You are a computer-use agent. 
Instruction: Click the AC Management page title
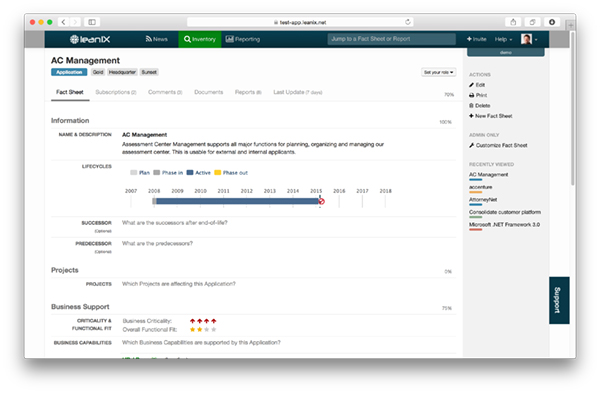[85, 60]
